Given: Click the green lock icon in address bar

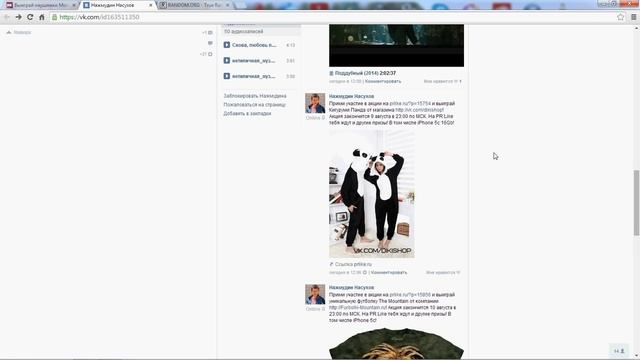Looking at the screenshot, I should click(55, 17).
